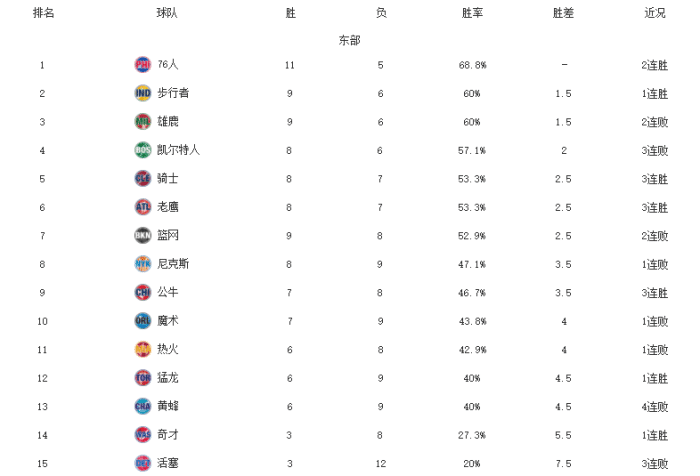The width and height of the screenshot is (700, 476).
Task: Click the 黄蜂 team logo icon
Action: click(x=142, y=406)
